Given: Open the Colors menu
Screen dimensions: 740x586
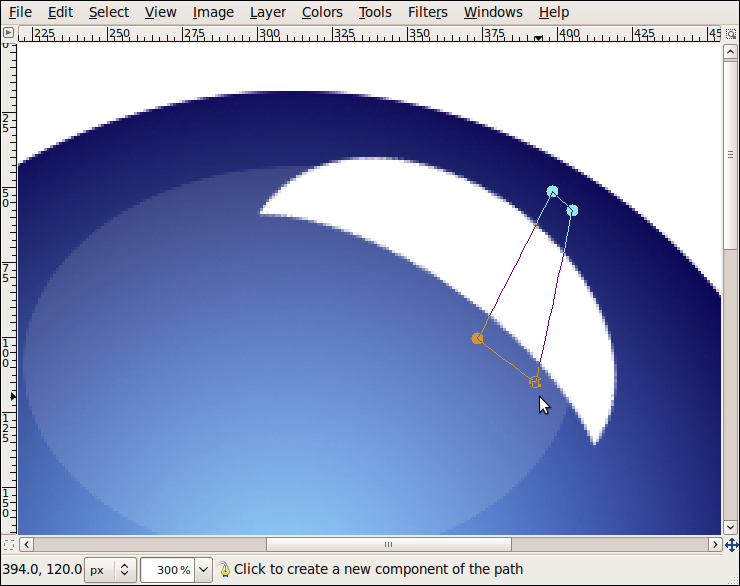Looking at the screenshot, I should pos(322,12).
